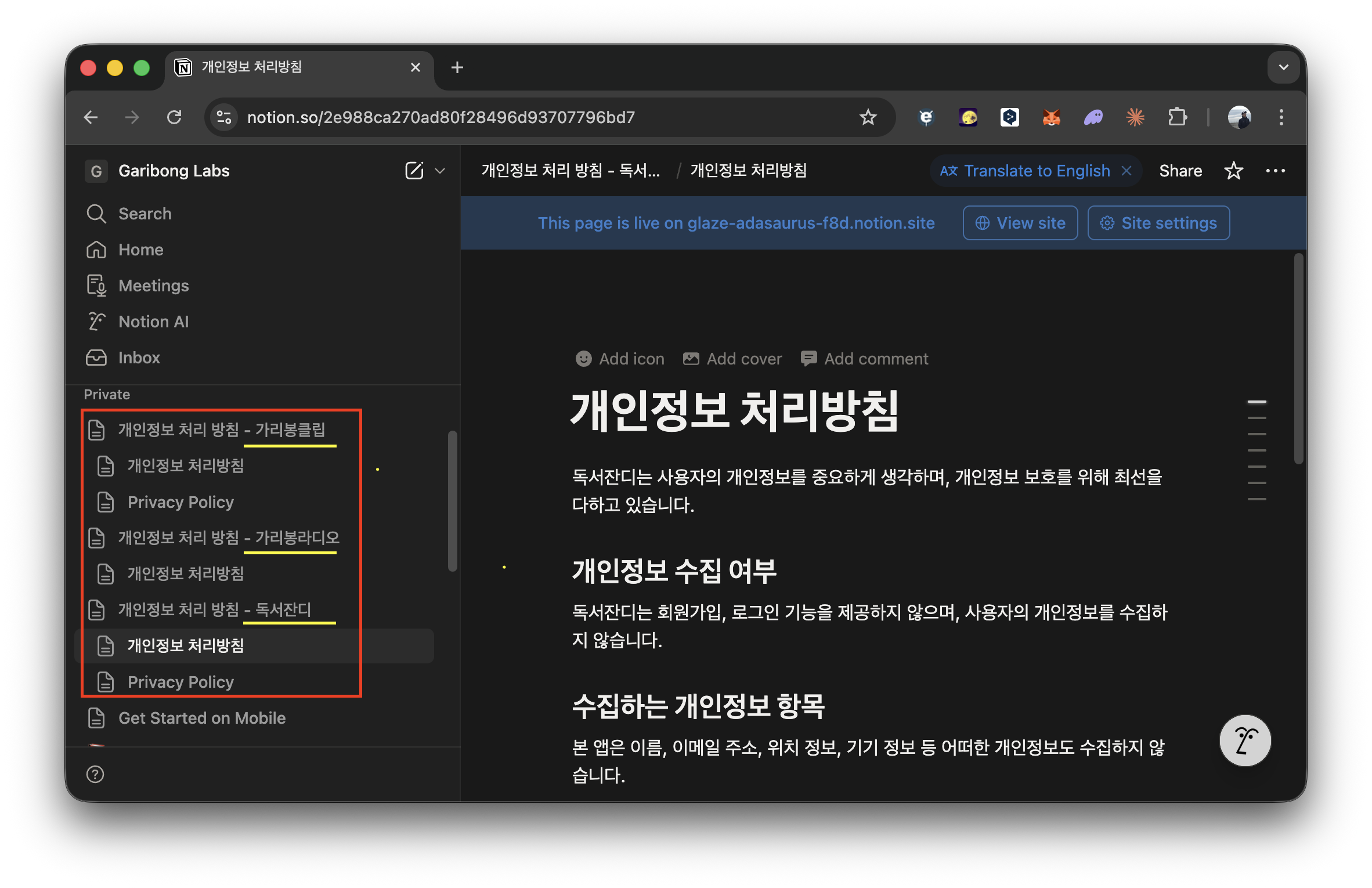Click the floating Notion AI assistant button
The height and width of the screenshot is (888, 1372).
click(1244, 741)
